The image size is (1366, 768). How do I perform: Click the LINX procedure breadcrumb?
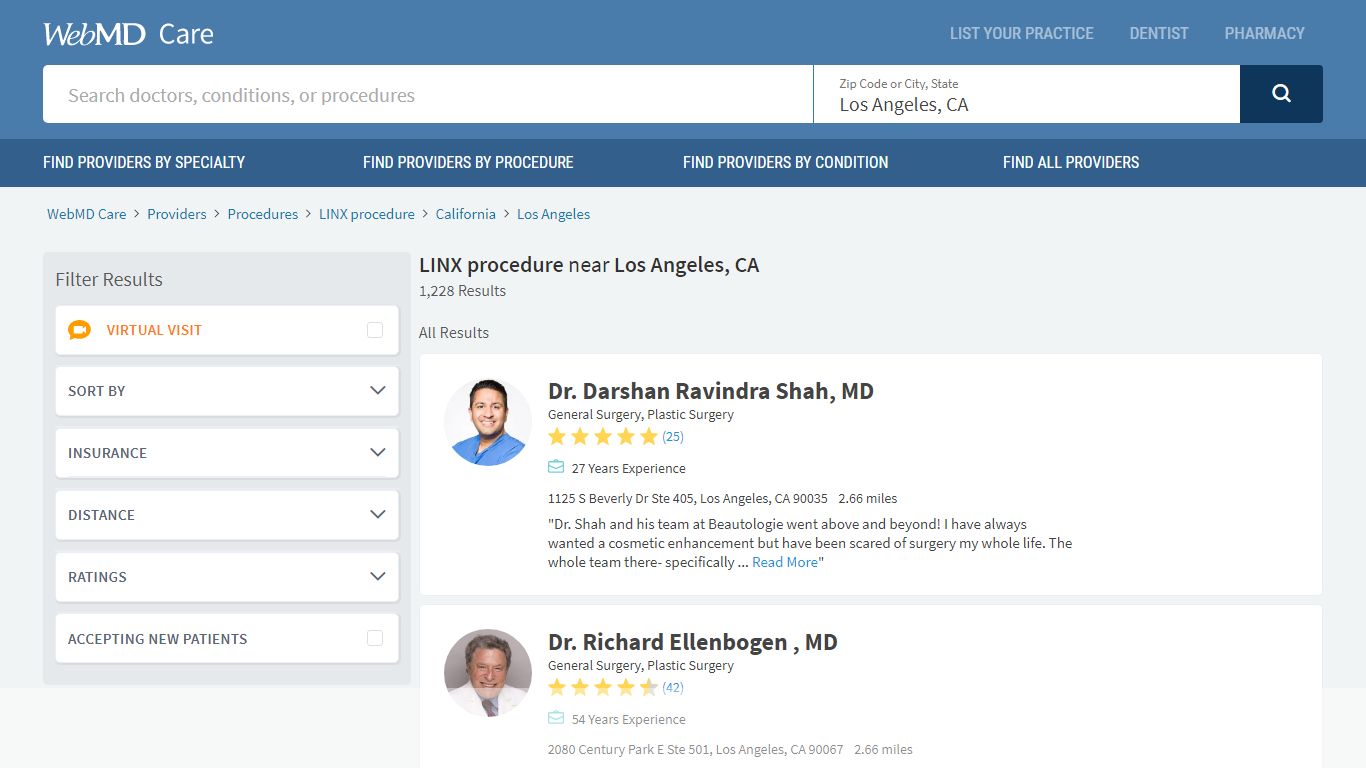pyautogui.click(x=367, y=214)
